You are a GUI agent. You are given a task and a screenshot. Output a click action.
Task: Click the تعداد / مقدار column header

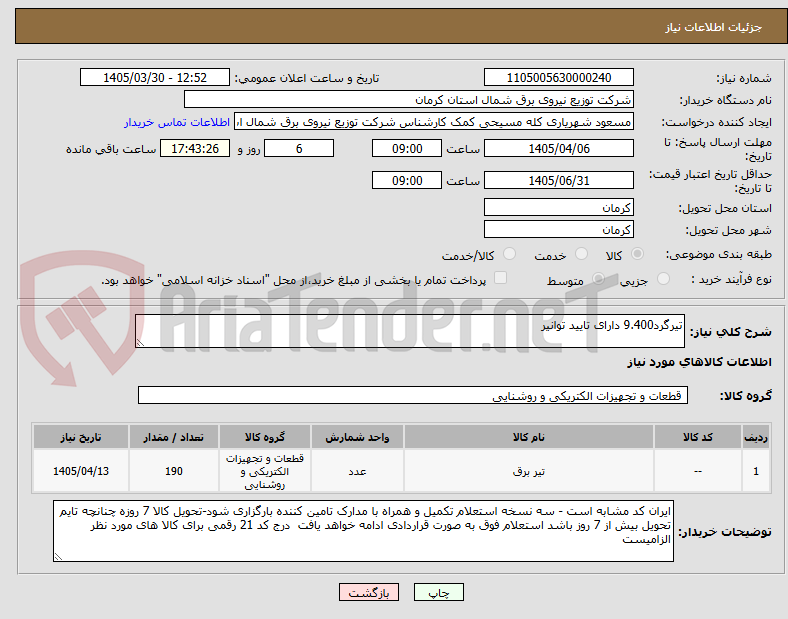point(174,437)
